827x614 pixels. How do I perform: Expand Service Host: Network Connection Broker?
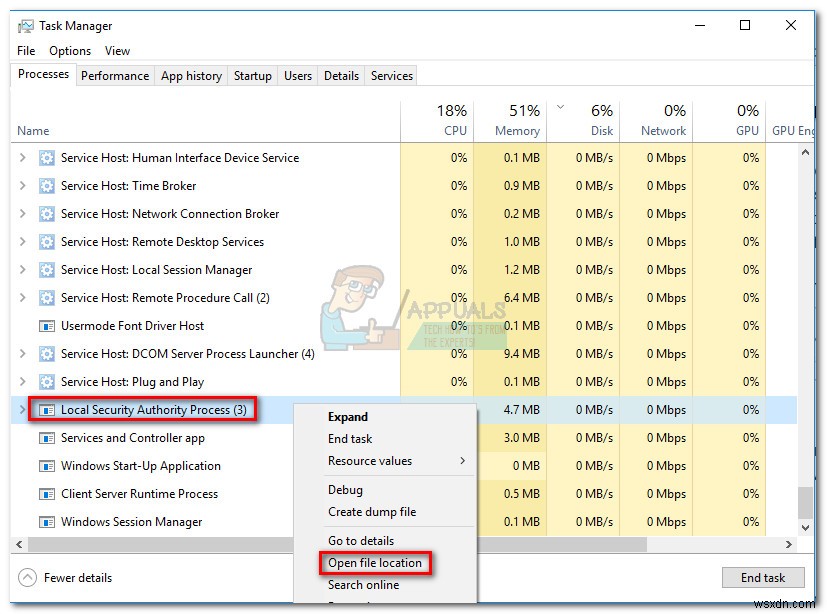click(x=23, y=213)
